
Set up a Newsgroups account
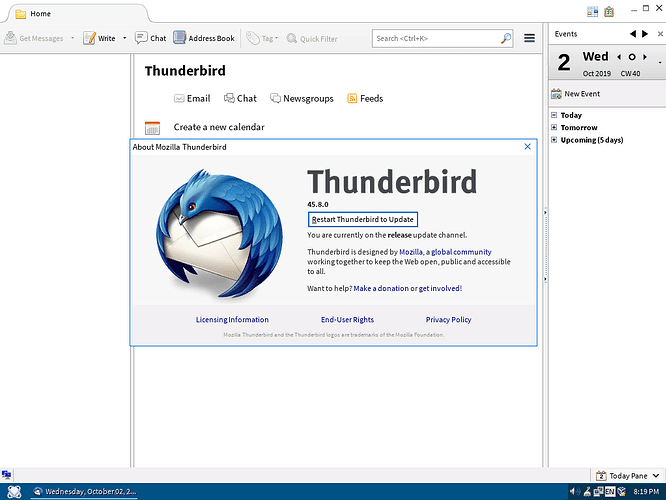(302, 99)
